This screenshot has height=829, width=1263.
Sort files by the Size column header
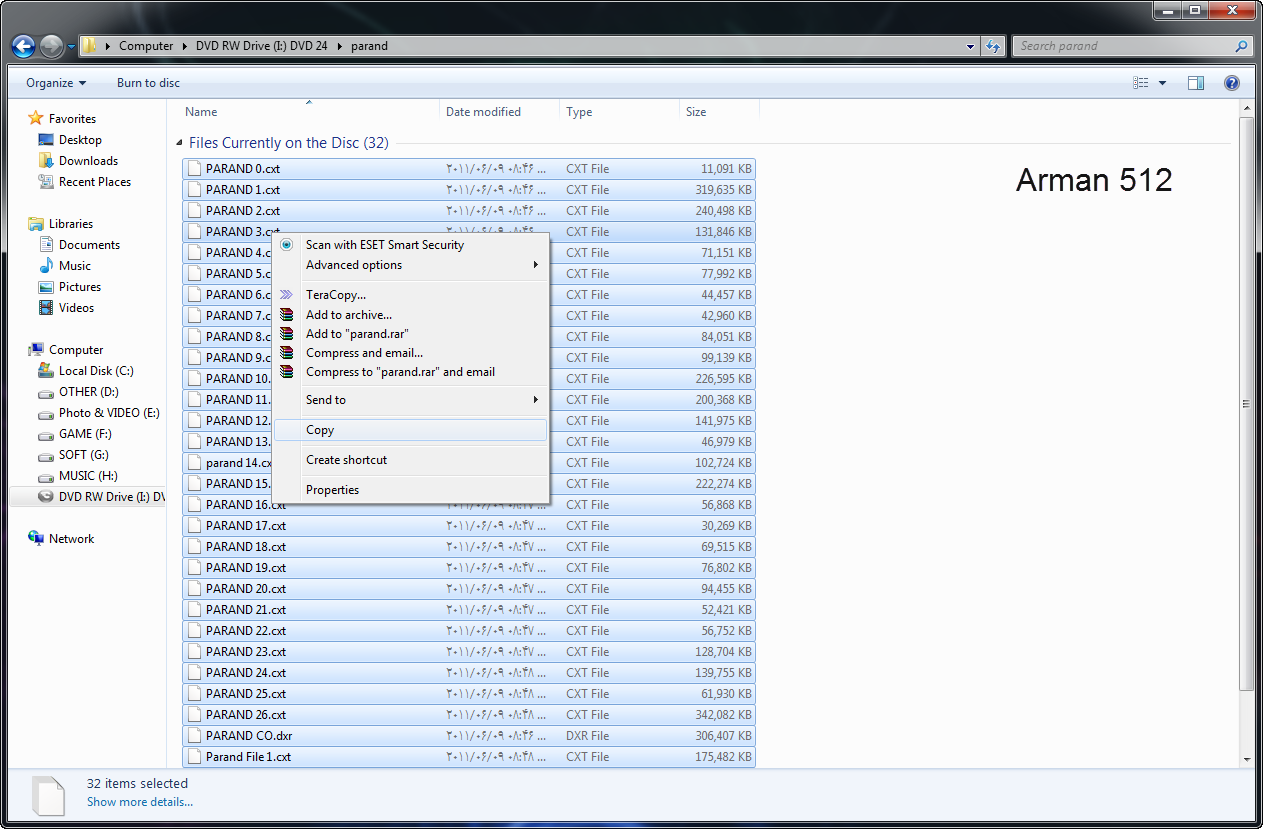[x=696, y=112]
